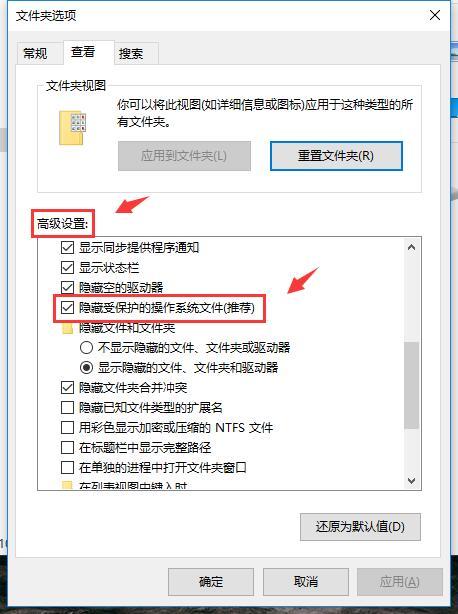Select 显示隐藏的文件、文件夹和驱动器 radio option
This screenshot has width=458, height=614.
point(86,367)
